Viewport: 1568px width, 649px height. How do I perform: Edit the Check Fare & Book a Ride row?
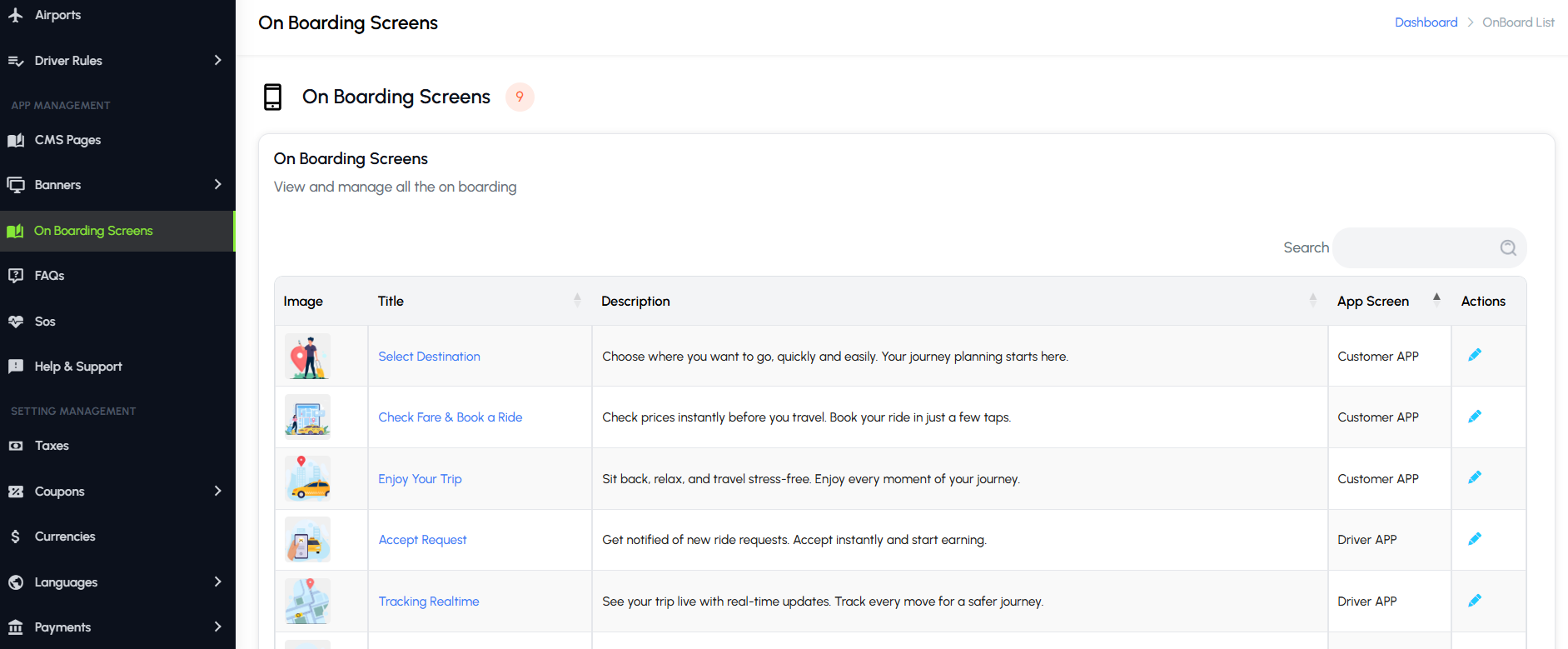(x=1474, y=417)
